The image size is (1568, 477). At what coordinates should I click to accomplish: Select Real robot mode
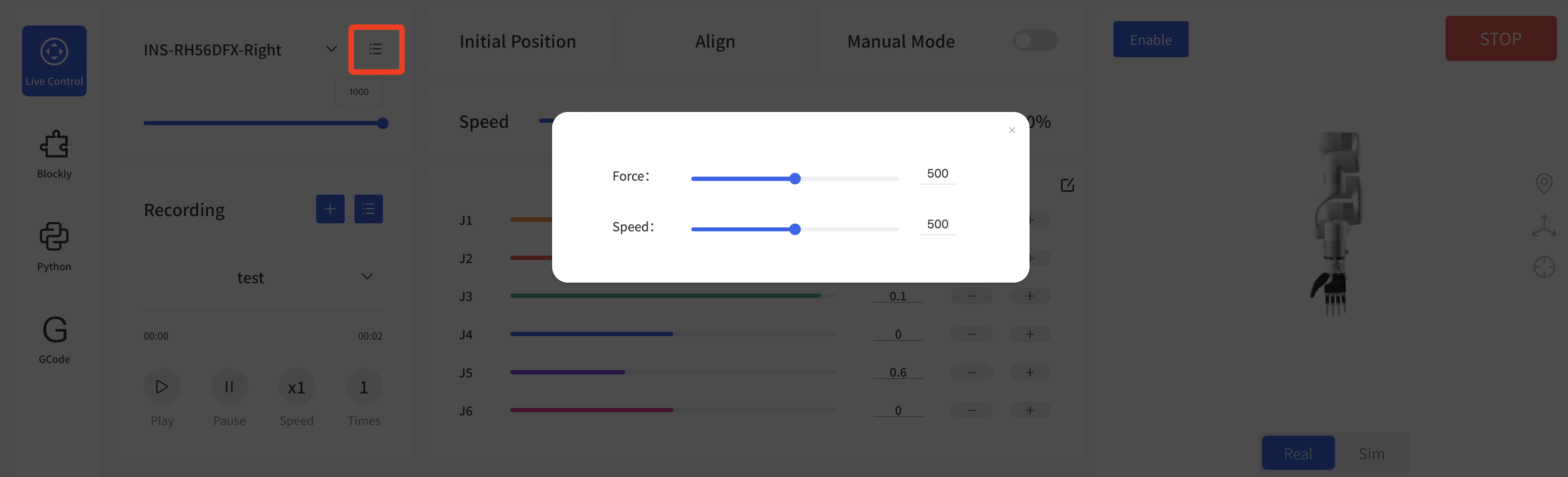[x=1298, y=453]
